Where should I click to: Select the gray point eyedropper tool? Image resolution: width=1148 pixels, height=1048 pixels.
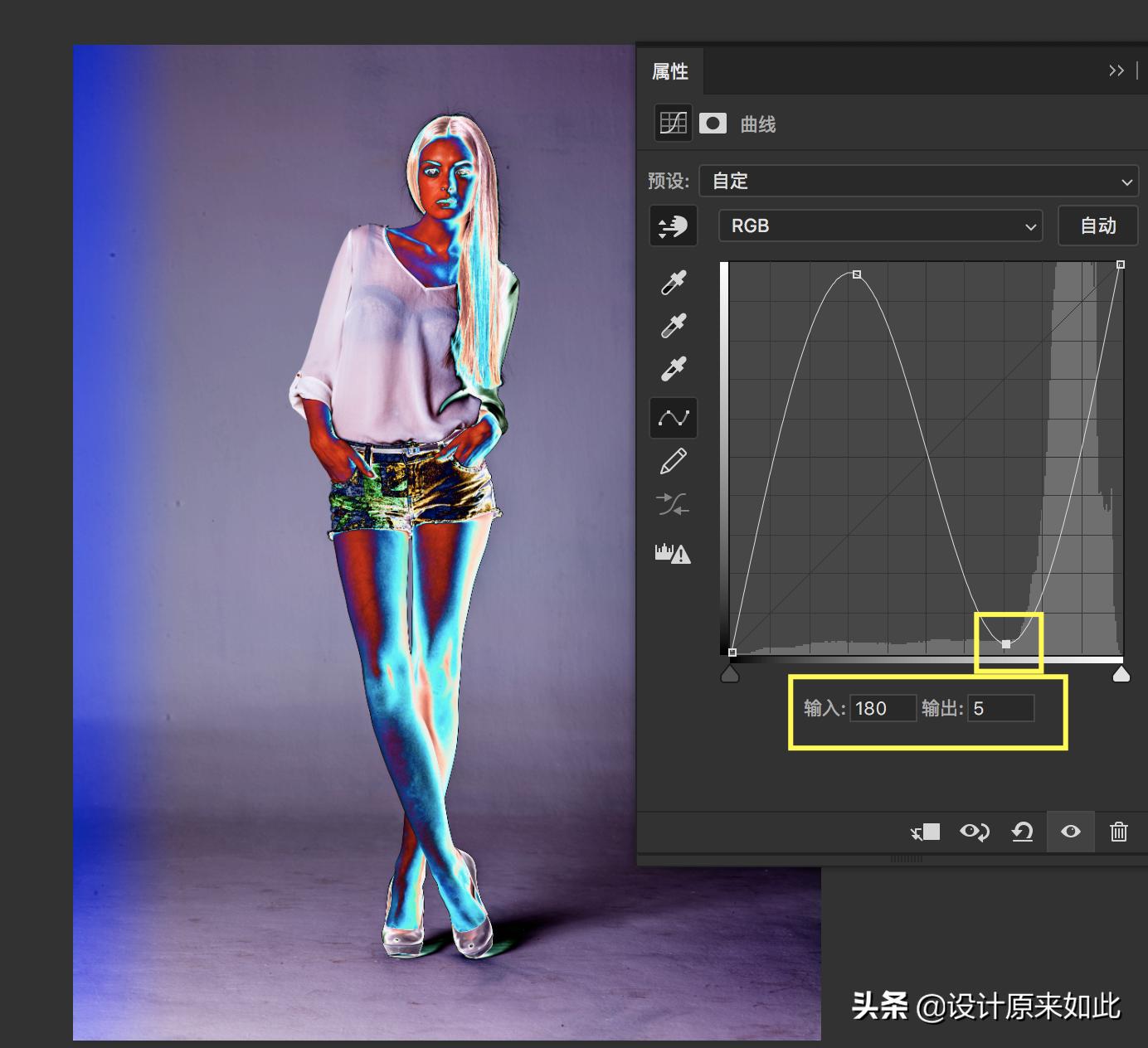[x=673, y=325]
